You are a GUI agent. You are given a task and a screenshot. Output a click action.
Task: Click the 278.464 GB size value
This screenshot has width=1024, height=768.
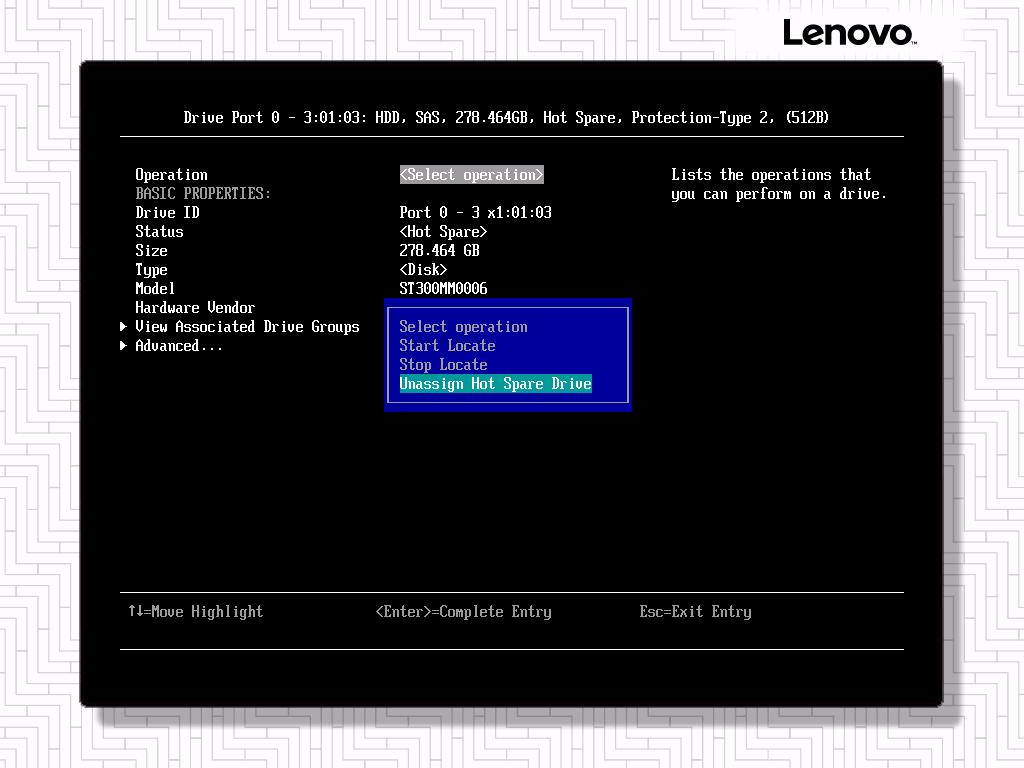click(x=439, y=251)
